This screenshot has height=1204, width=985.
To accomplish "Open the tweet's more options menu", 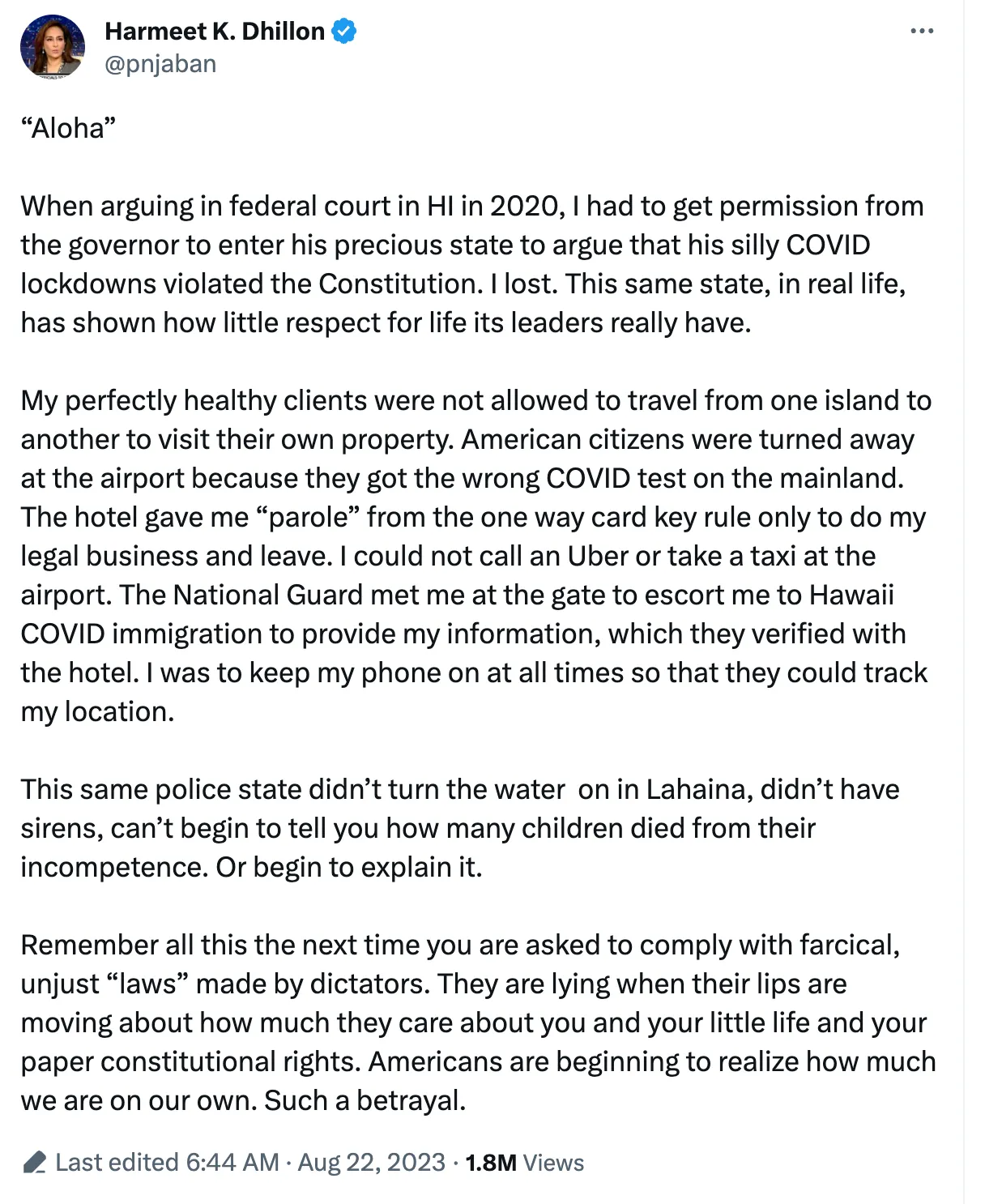I will pos(922,32).
